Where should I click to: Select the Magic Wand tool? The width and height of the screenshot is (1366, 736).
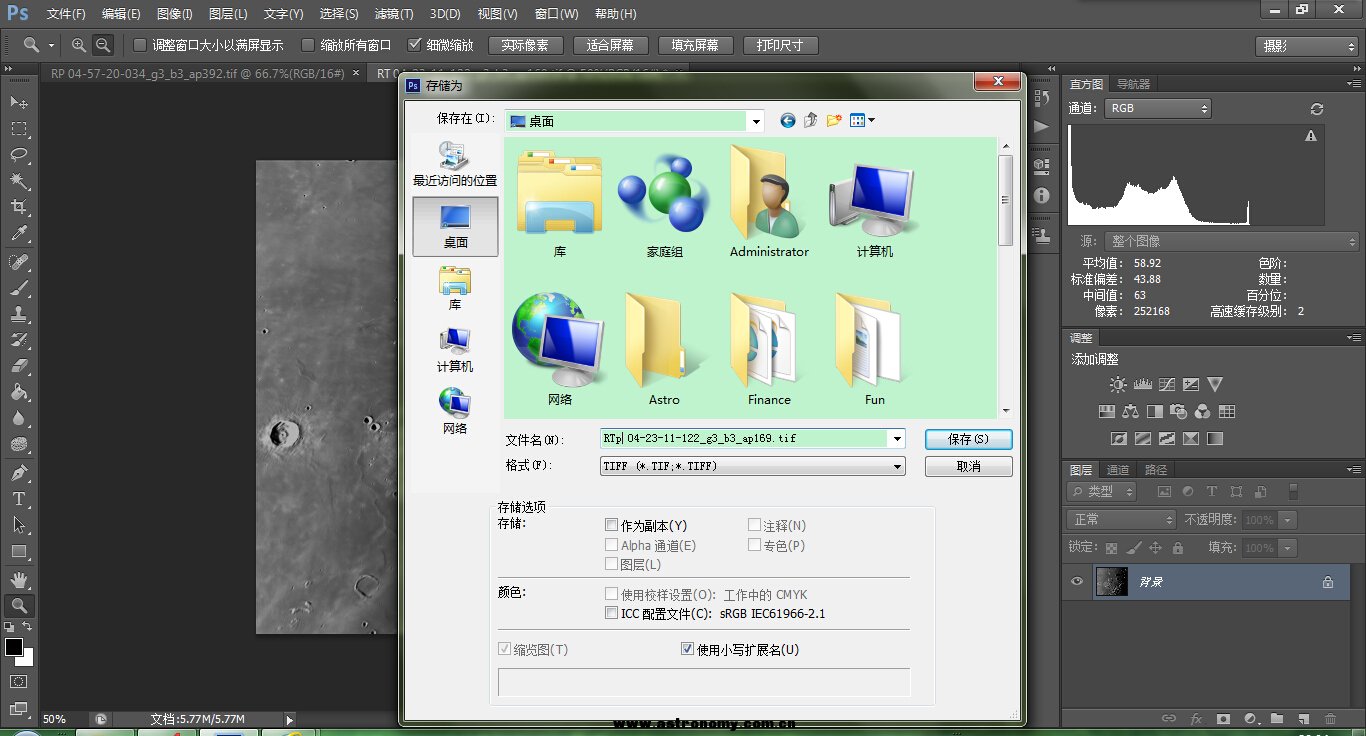click(19, 181)
